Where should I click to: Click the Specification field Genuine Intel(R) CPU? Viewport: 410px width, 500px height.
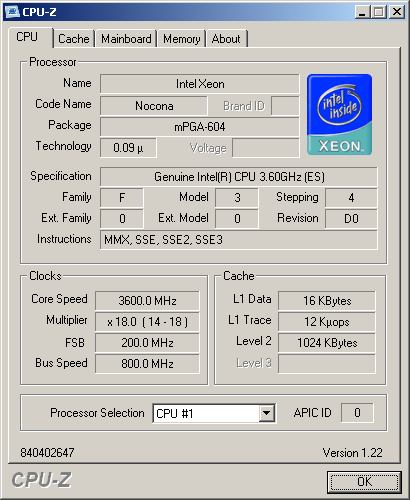coord(239,177)
